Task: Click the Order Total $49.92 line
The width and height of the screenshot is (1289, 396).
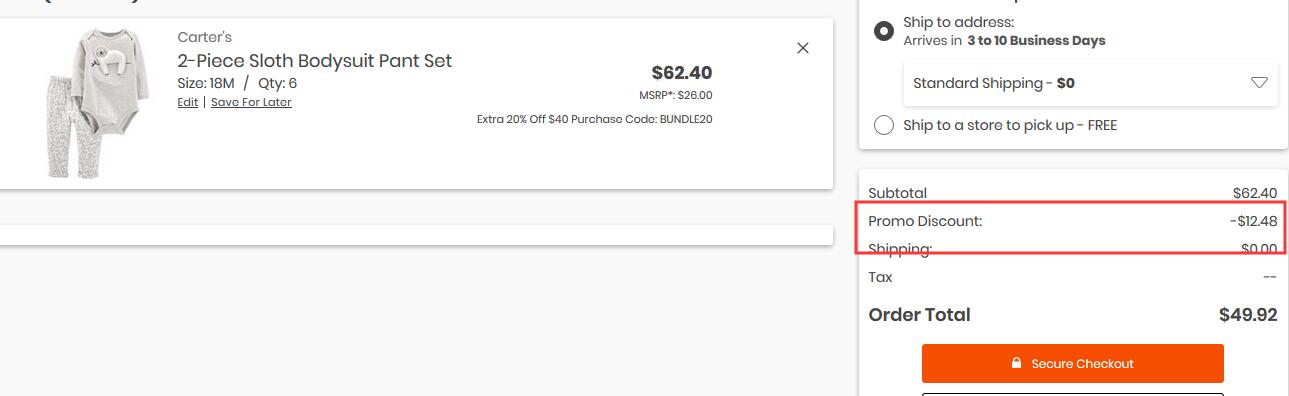Action: [x=1073, y=314]
